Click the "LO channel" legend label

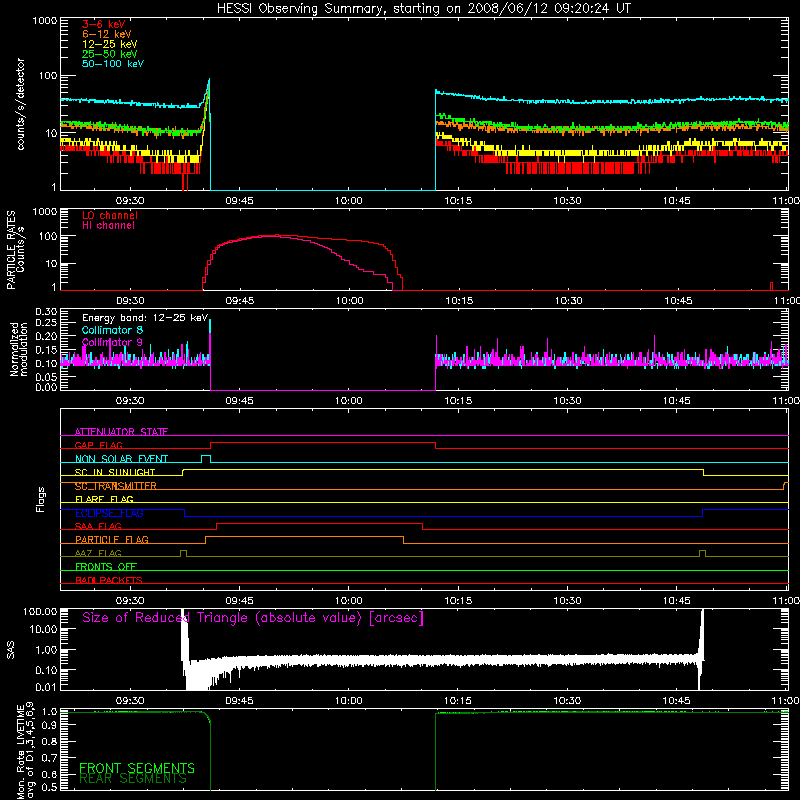[x=110, y=215]
